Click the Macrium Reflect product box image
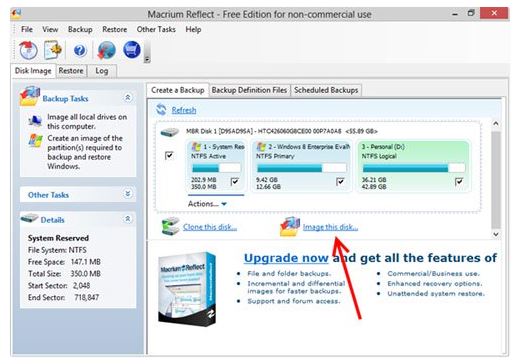The height and width of the screenshot is (364, 522). click(x=187, y=289)
